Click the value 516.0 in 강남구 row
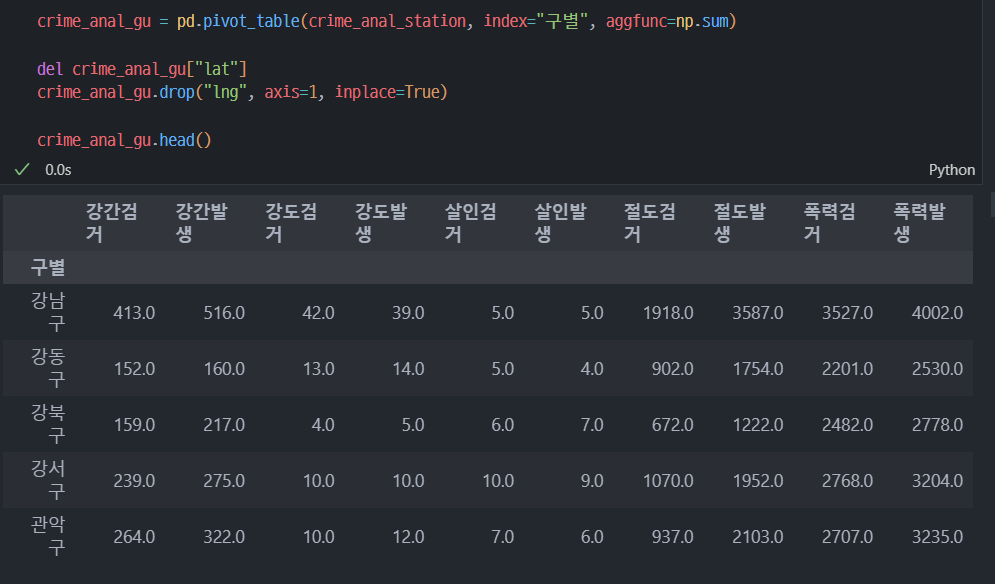The height and width of the screenshot is (584, 995). click(224, 313)
